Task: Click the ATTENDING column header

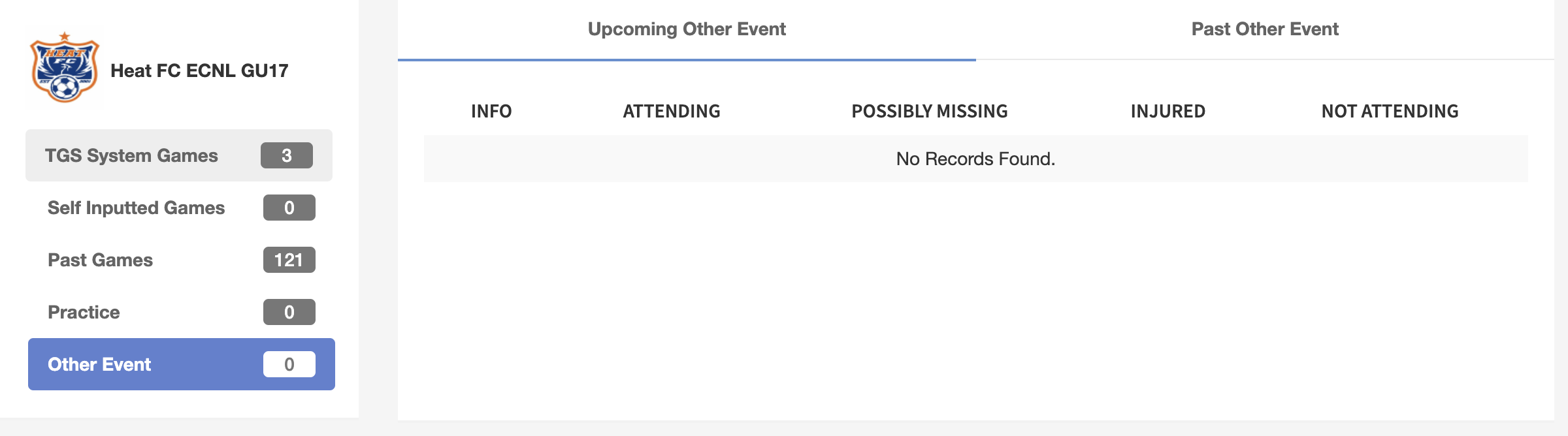Action: (672, 112)
